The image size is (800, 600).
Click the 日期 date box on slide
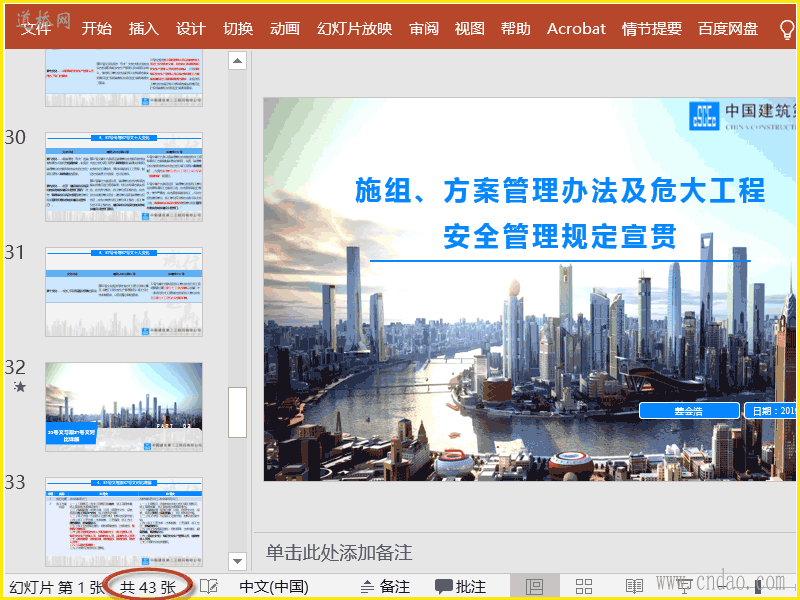pos(770,411)
